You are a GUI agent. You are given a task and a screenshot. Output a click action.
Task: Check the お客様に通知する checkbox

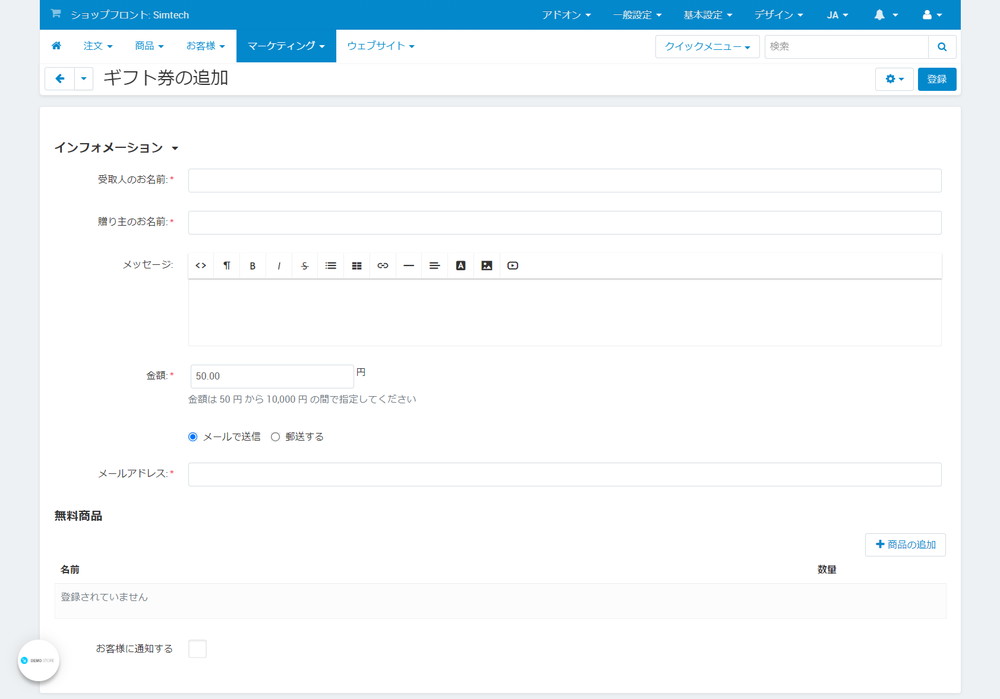coord(197,649)
